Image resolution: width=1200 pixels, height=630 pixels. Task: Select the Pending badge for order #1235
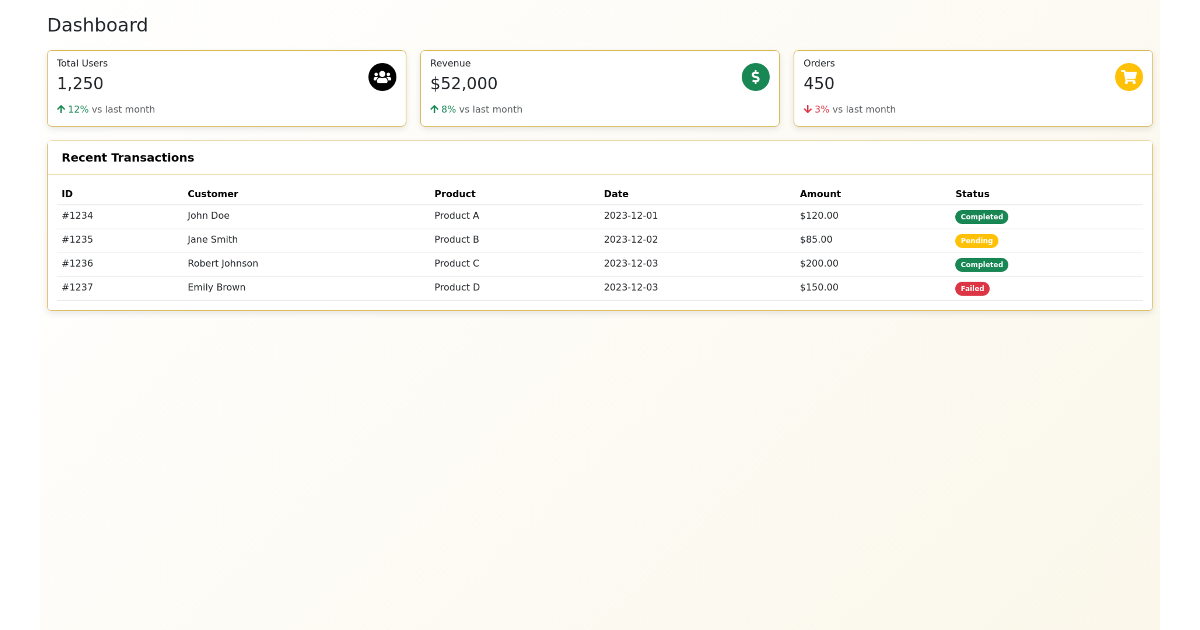click(x=976, y=240)
